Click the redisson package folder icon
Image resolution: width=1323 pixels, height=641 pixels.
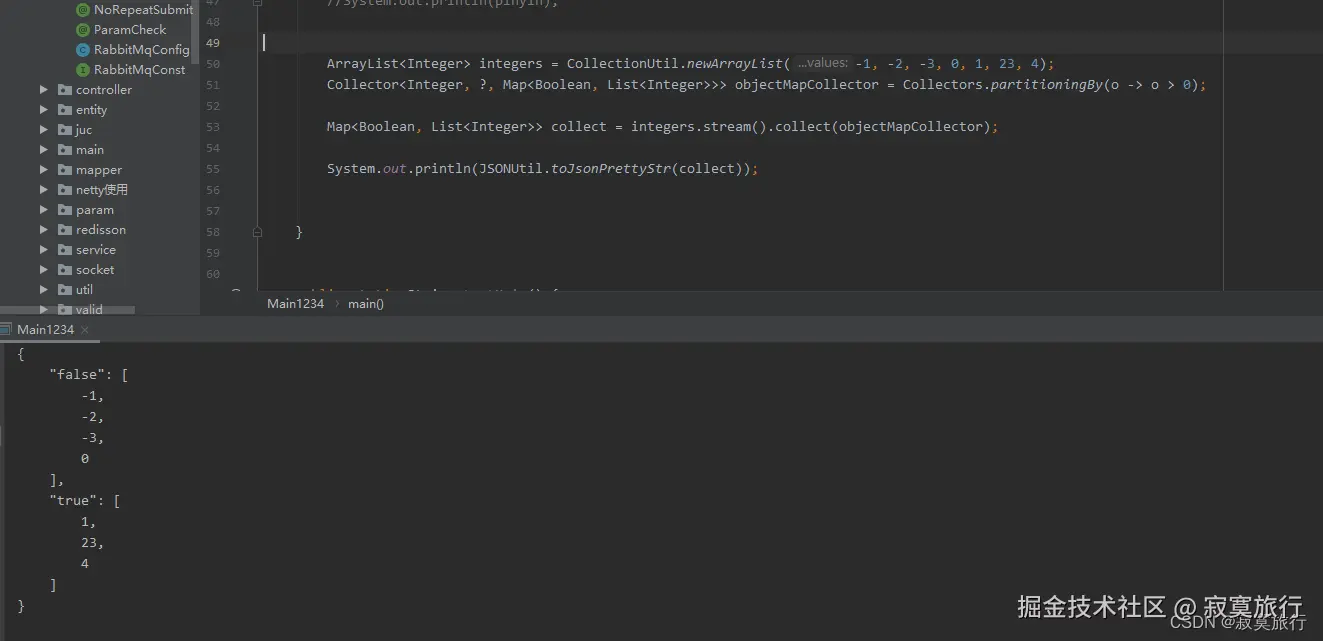(x=64, y=230)
